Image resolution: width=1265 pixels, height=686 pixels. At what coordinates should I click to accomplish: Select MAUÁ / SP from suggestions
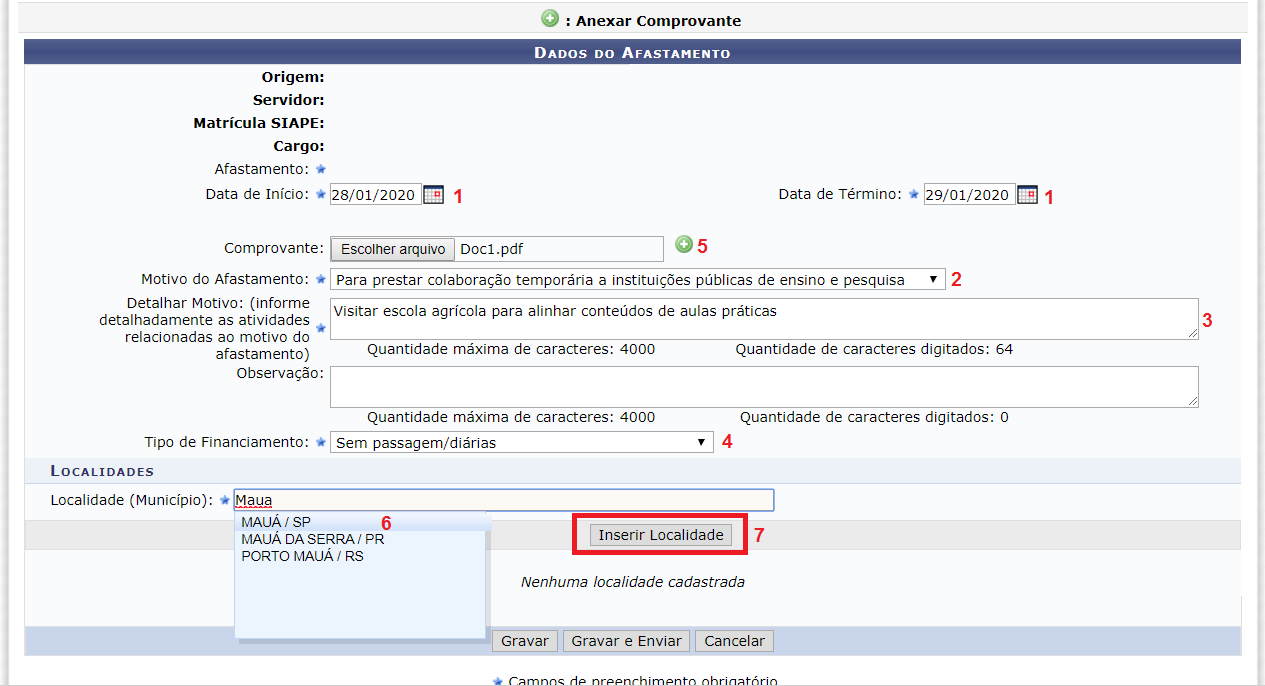coord(276,522)
